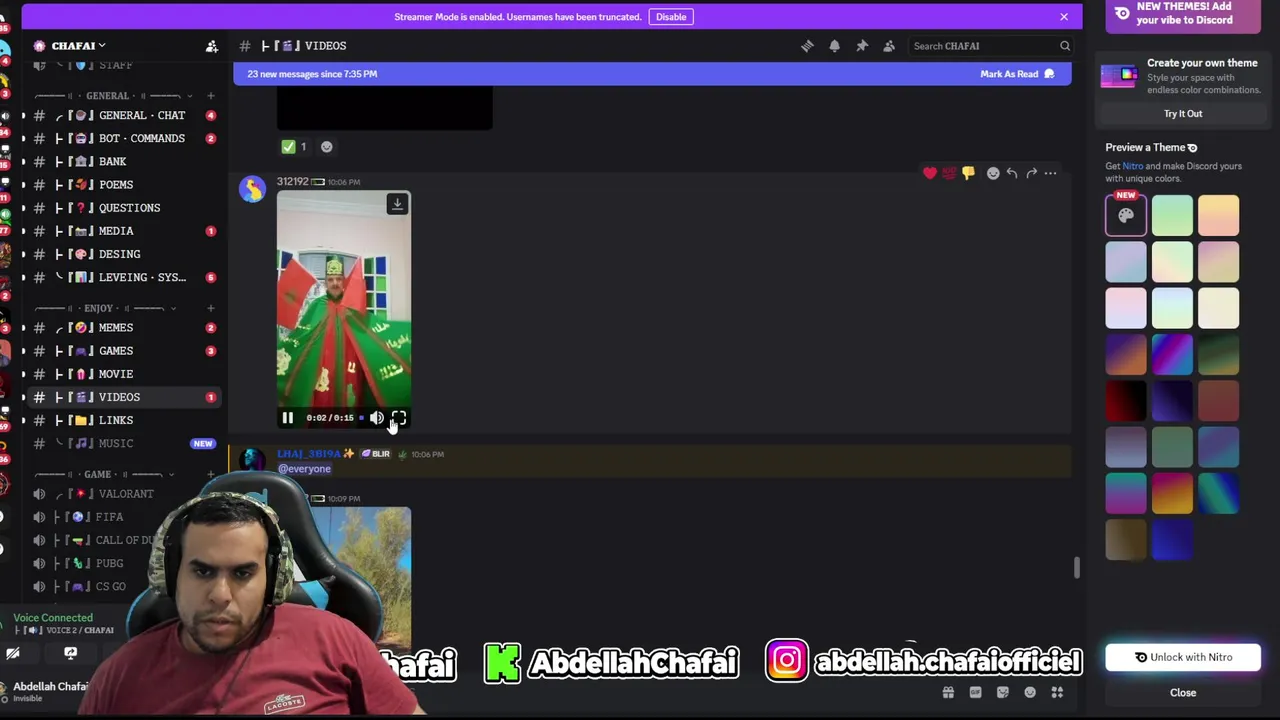Open the message More options ellipsis
The height and width of the screenshot is (720, 1280).
click(x=1050, y=173)
